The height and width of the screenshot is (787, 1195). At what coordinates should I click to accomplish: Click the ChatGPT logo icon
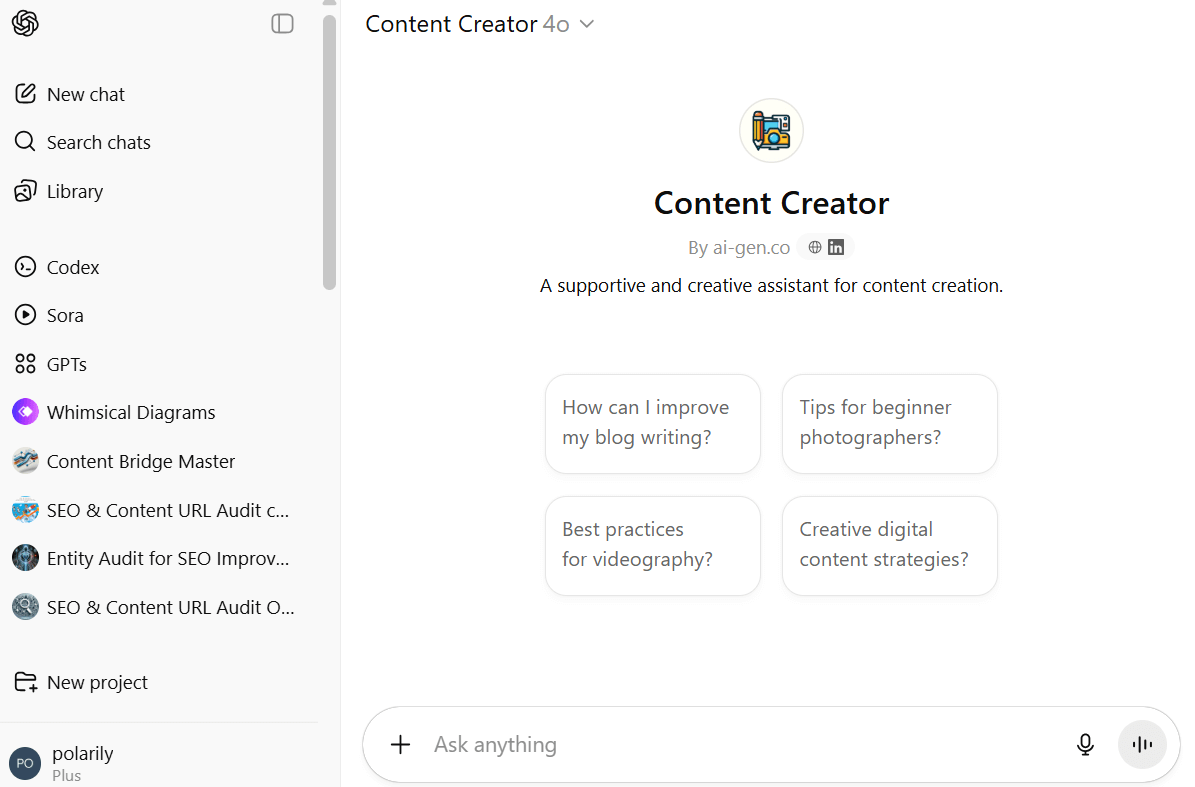pyautogui.click(x=25, y=24)
